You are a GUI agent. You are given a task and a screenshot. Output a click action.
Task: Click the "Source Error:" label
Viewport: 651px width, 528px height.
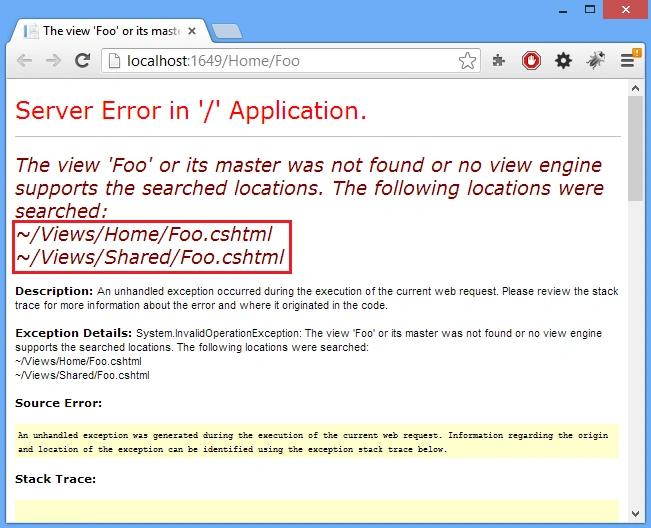pyautogui.click(x=59, y=403)
